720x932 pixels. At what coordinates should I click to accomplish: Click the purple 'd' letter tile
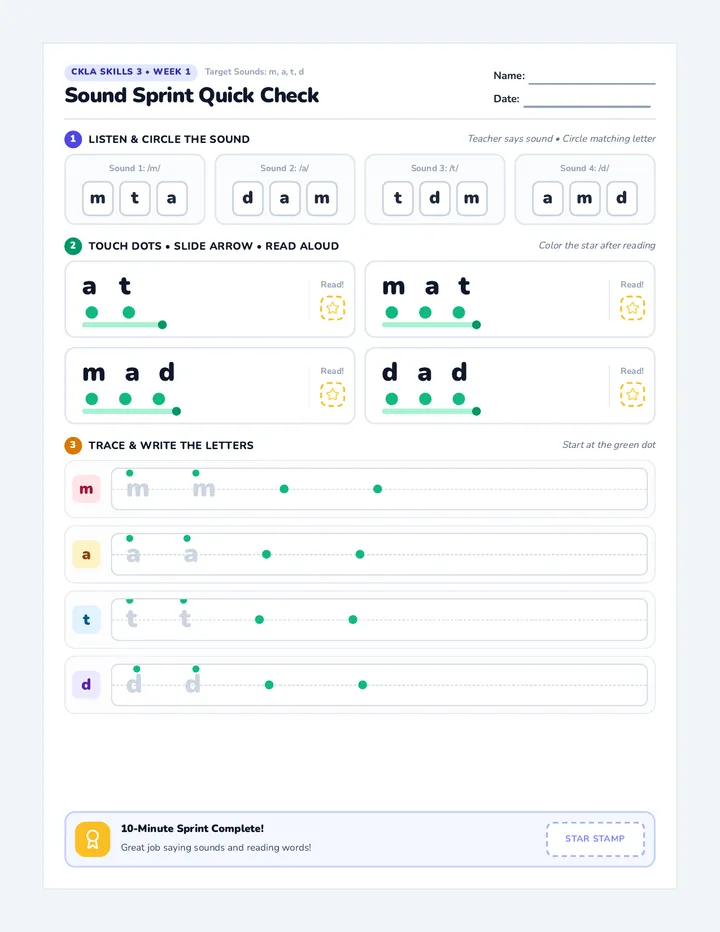point(86,685)
